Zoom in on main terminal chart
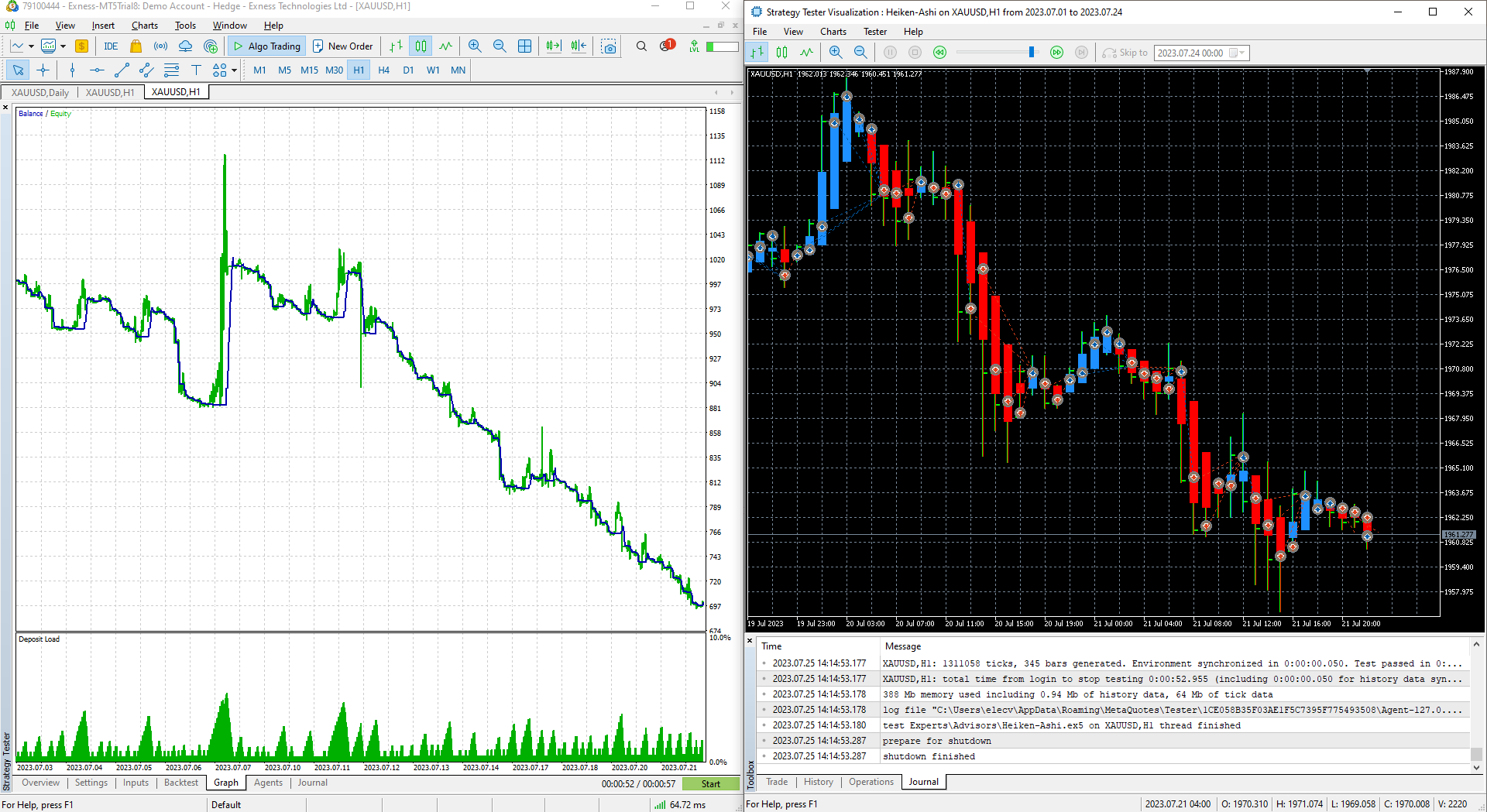1487x812 pixels. coord(475,46)
